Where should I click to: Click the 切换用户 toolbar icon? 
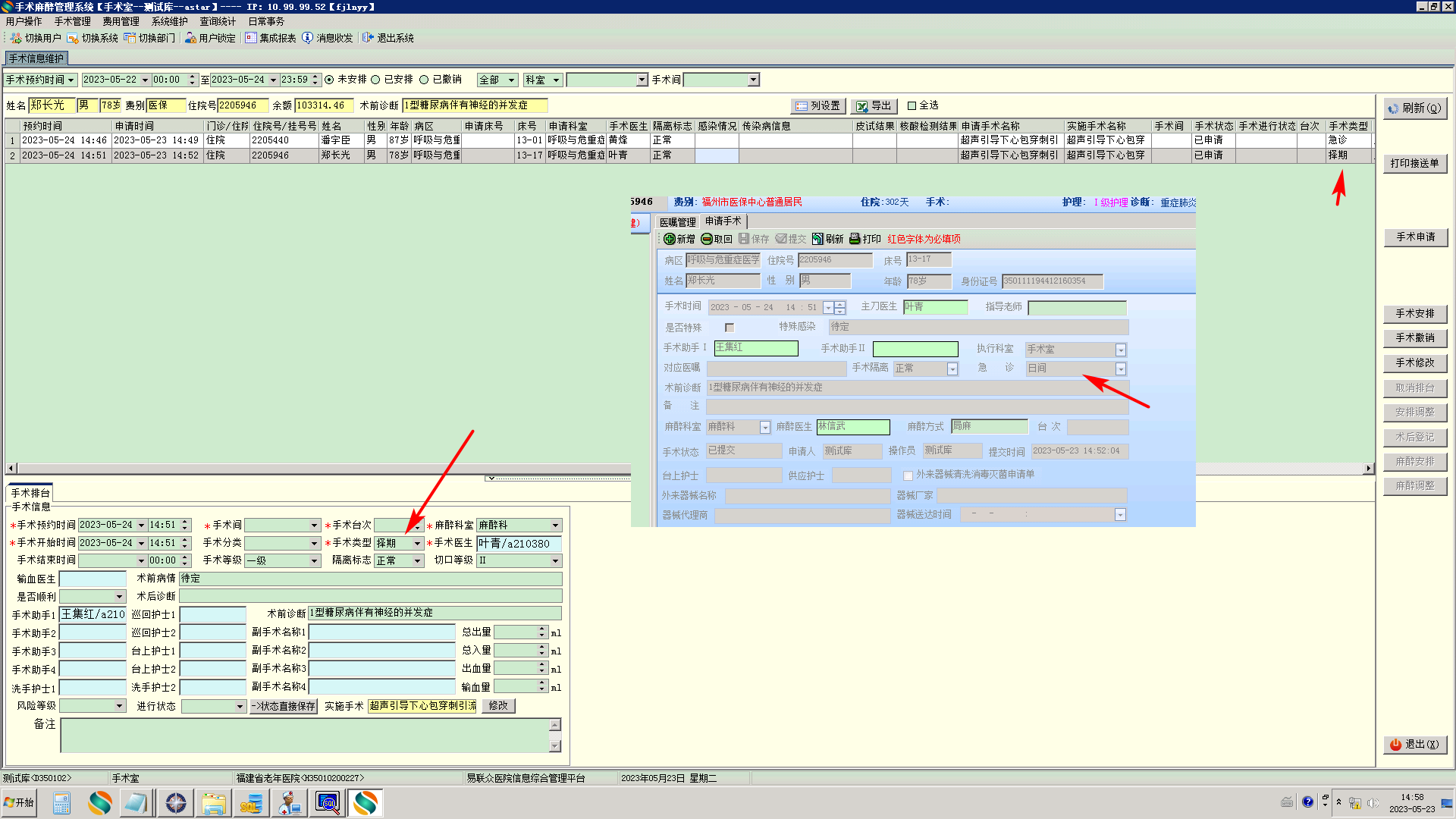coord(16,38)
